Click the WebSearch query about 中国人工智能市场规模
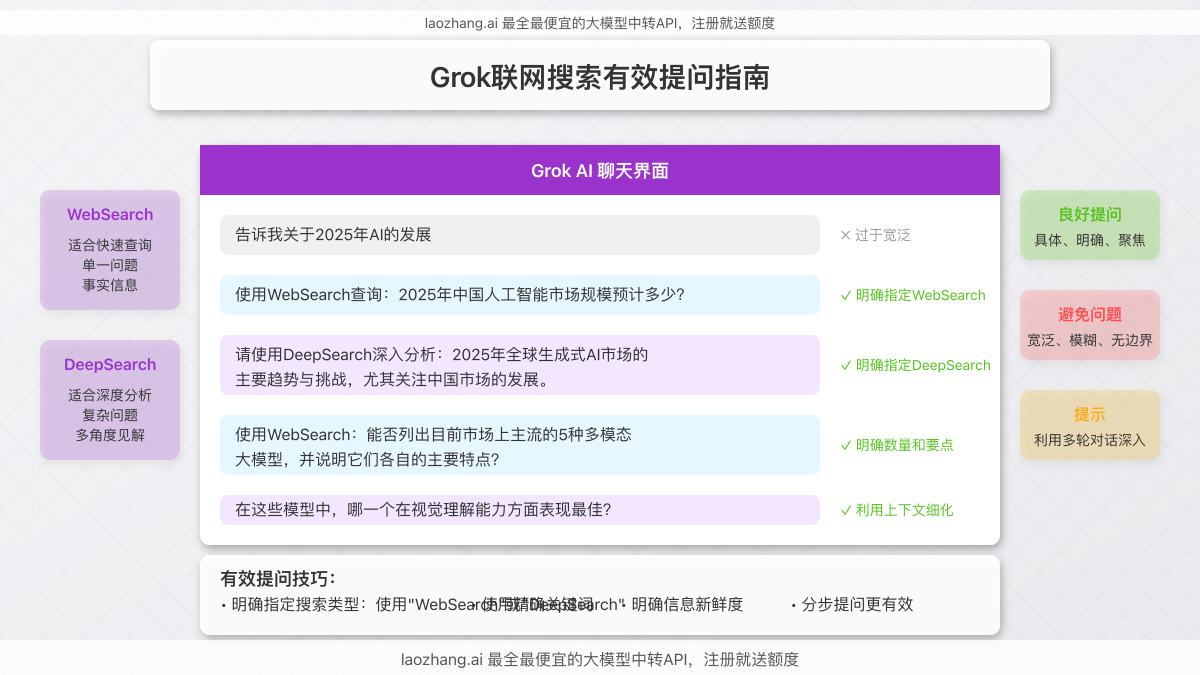Viewport: 1200px width, 675px height. coord(520,295)
